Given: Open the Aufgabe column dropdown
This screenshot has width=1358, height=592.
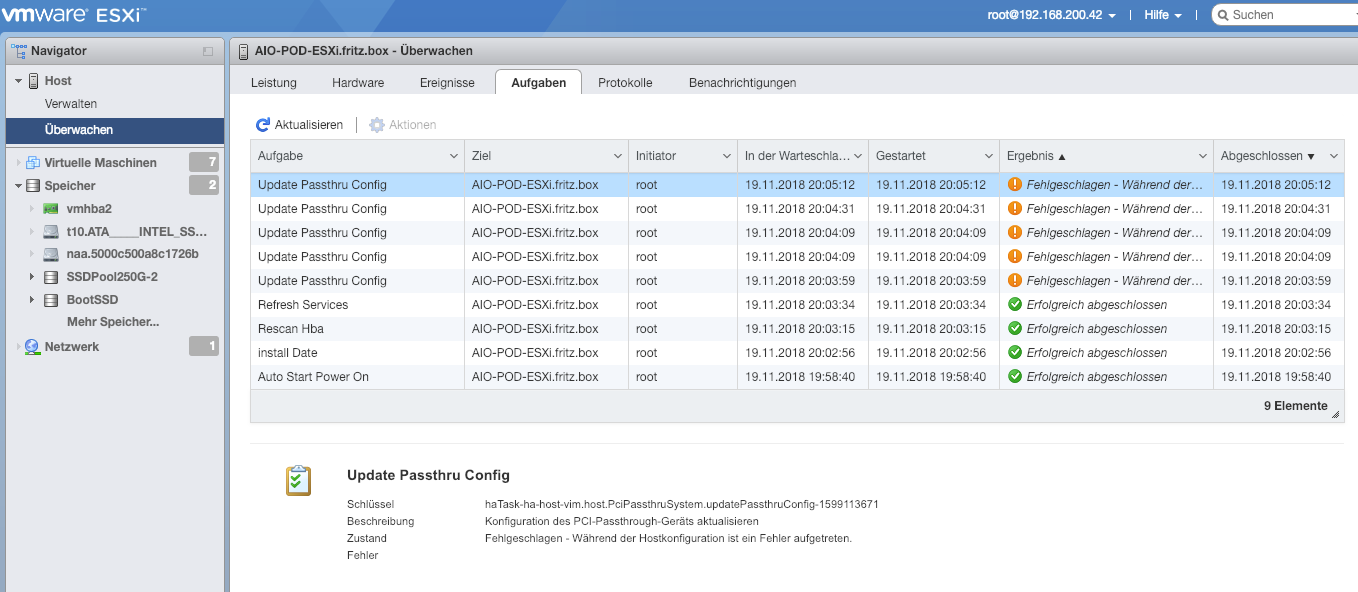Looking at the screenshot, I should click(454, 157).
